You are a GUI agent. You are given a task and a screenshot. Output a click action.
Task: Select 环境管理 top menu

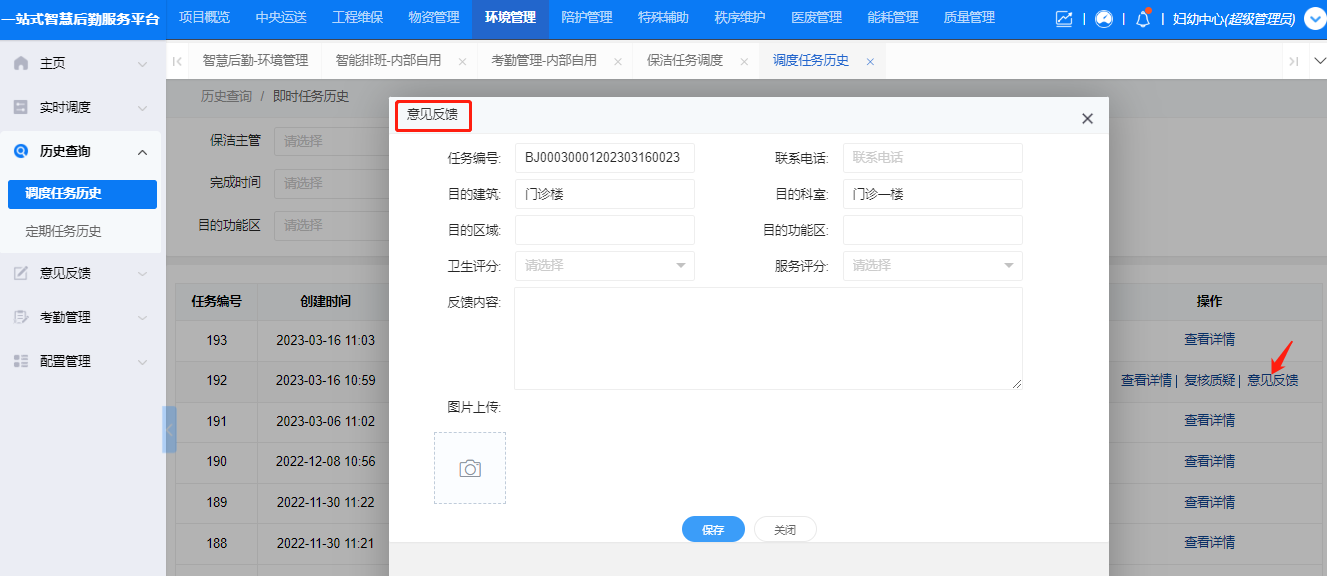click(510, 17)
